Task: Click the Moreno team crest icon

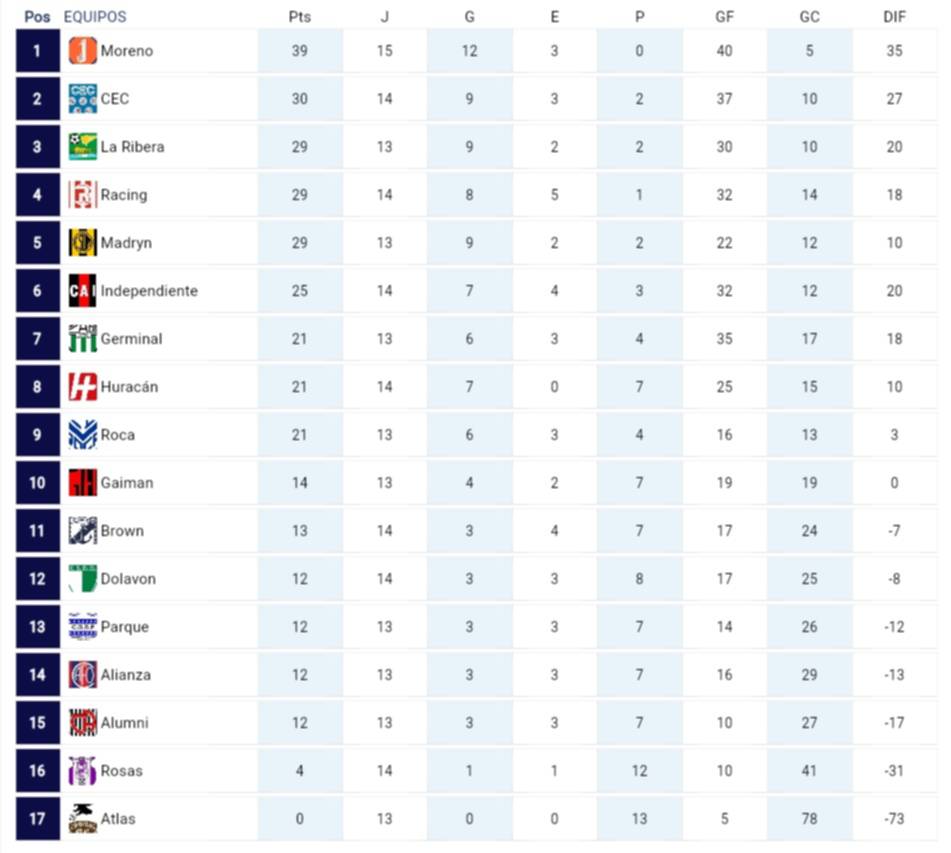Action: [83, 51]
